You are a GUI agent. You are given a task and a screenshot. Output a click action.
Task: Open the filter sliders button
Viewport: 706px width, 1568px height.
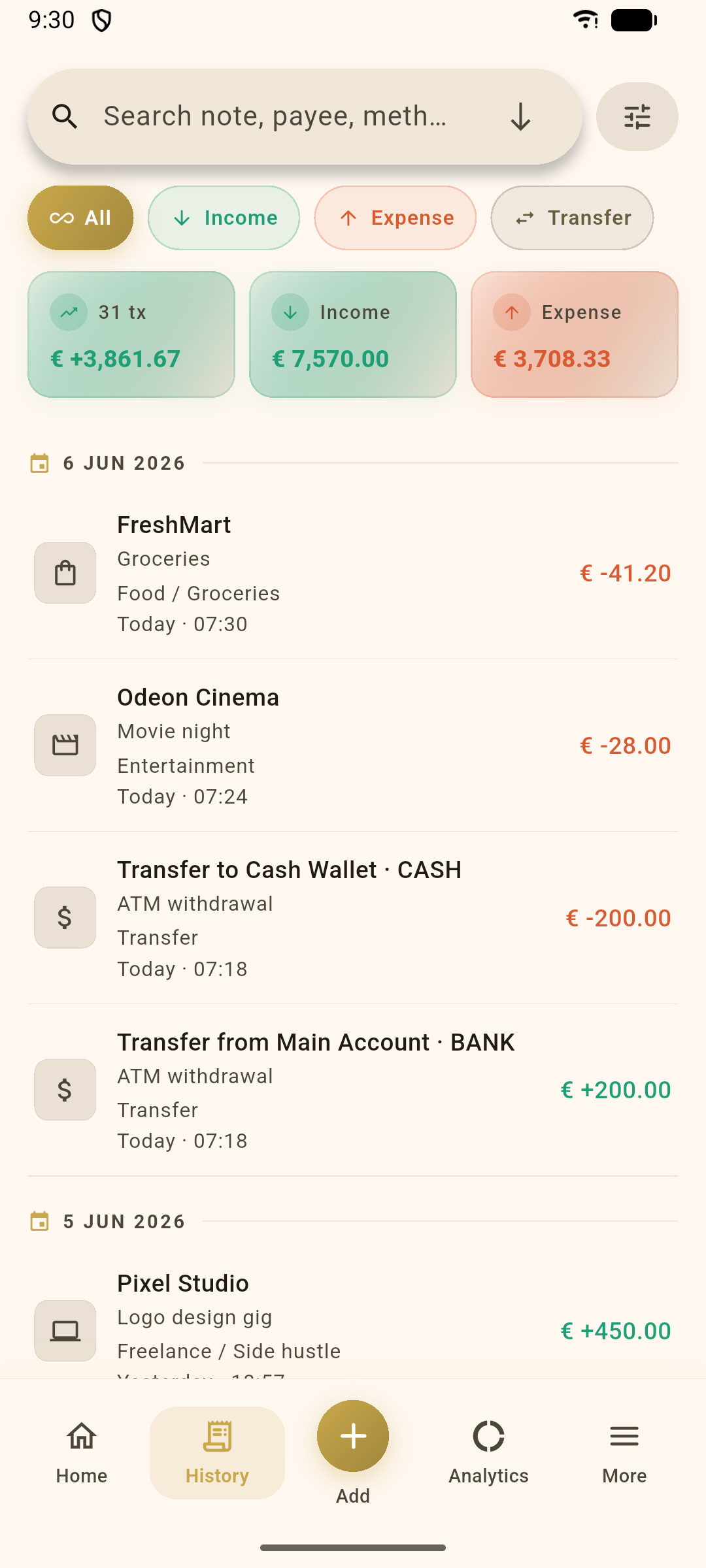pyautogui.click(x=637, y=117)
